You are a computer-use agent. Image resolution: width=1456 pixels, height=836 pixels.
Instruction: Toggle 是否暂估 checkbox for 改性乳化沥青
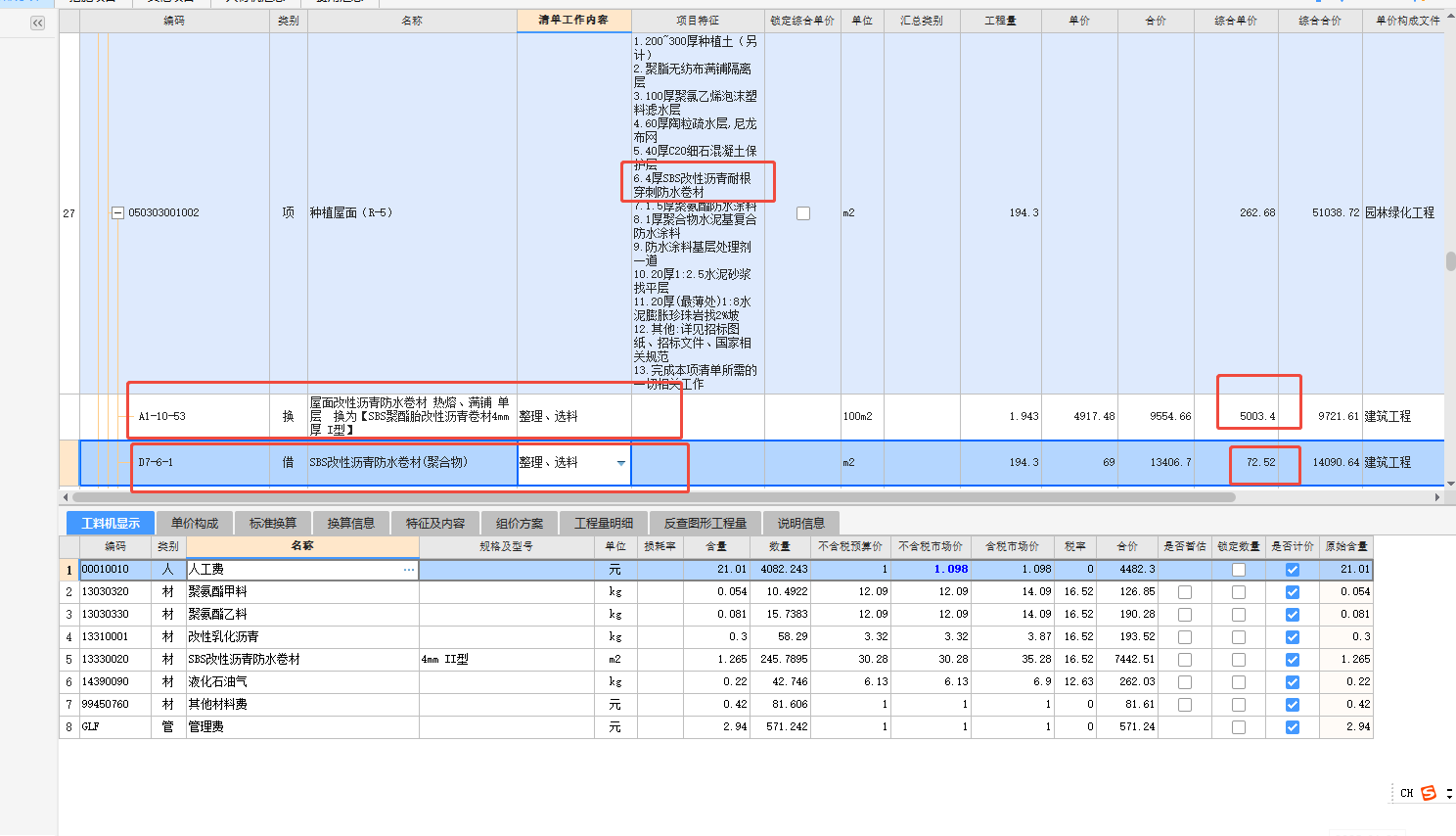pyautogui.click(x=1185, y=637)
